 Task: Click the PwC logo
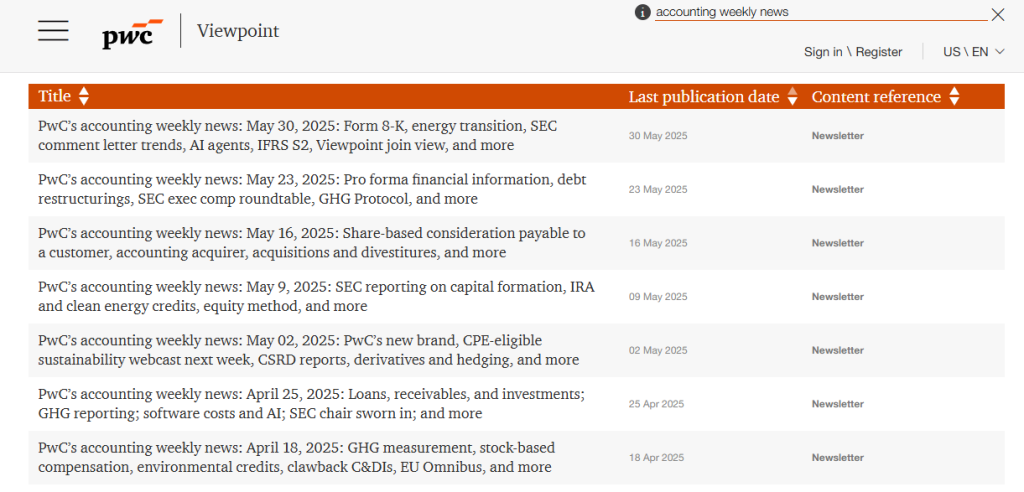[x=132, y=33]
